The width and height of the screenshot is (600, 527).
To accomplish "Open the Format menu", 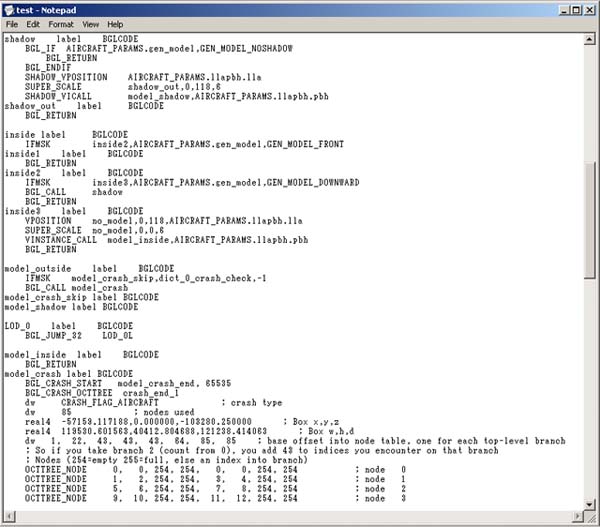I will [x=61, y=23].
